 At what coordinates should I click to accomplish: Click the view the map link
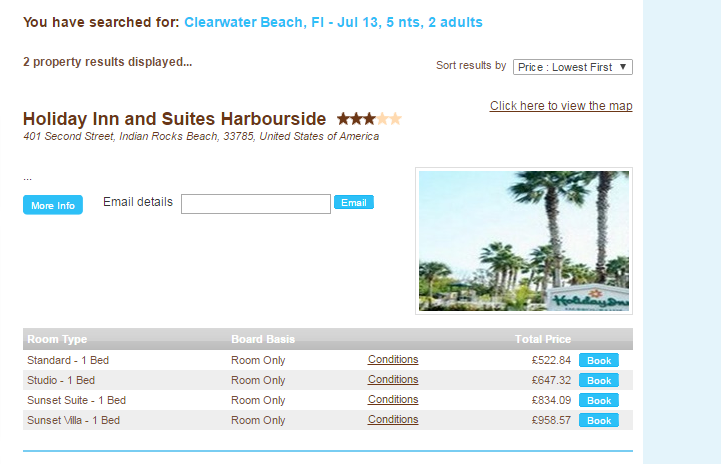click(561, 106)
